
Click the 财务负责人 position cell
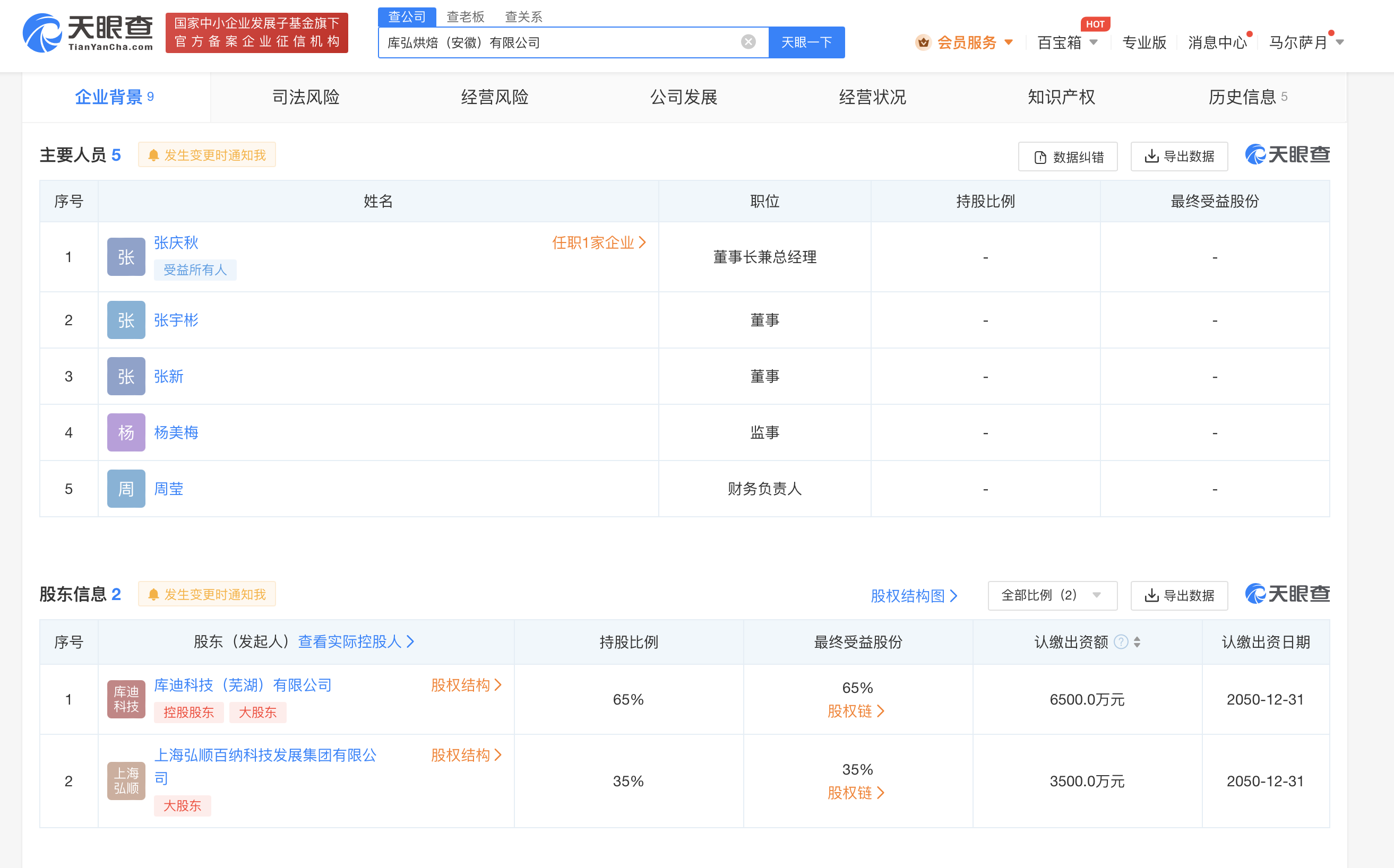(764, 489)
